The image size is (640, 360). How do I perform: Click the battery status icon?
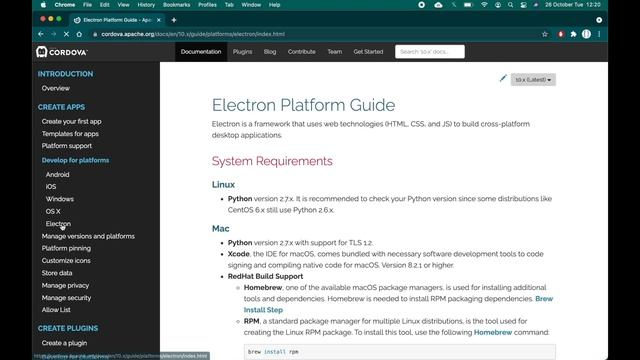coord(468,5)
